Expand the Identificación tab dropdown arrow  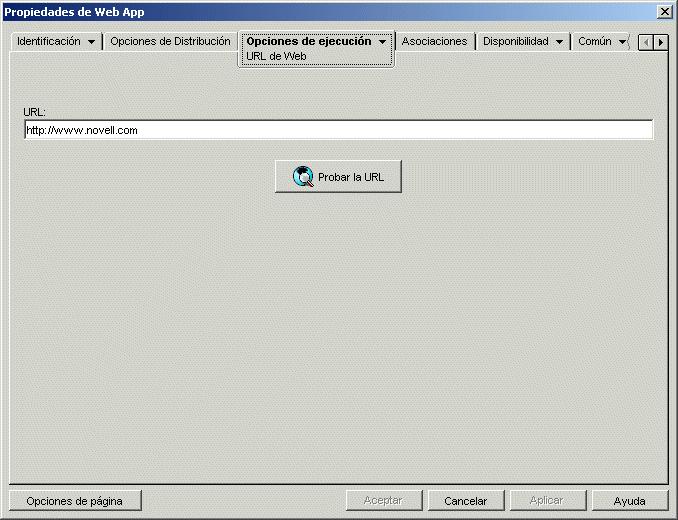[91, 42]
